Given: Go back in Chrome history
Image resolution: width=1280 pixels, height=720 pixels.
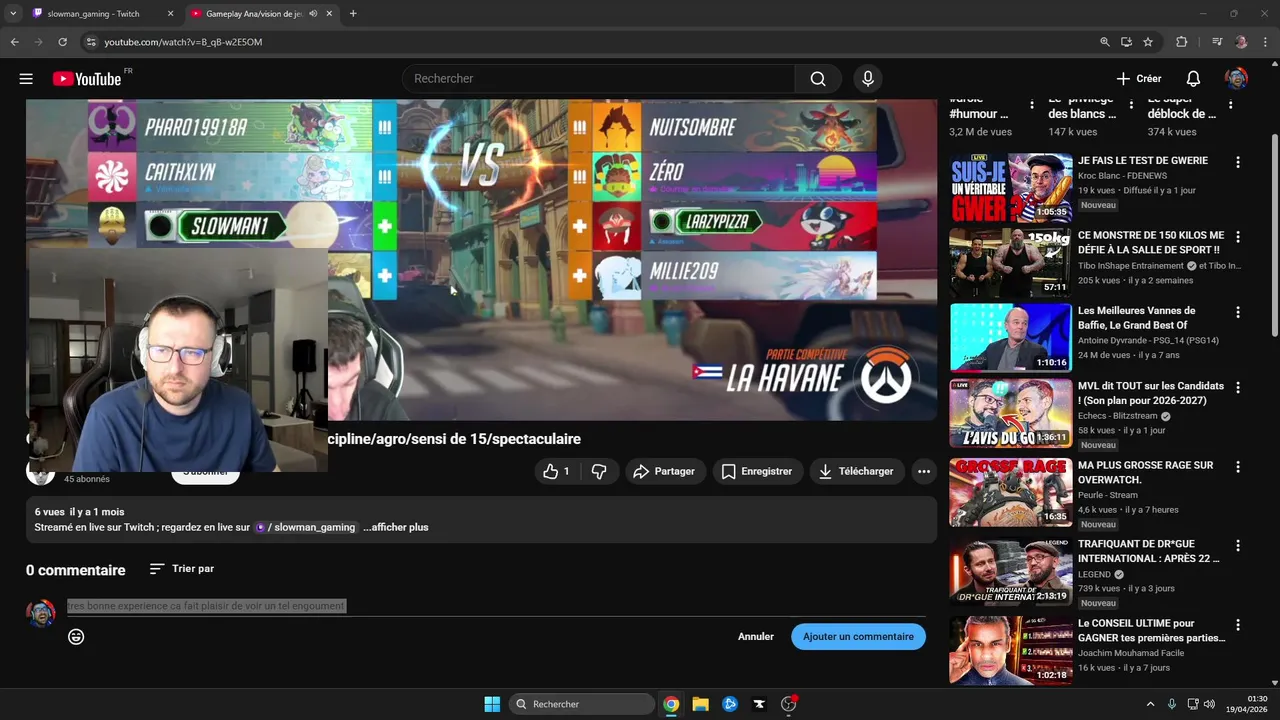Looking at the screenshot, I should tap(14, 42).
